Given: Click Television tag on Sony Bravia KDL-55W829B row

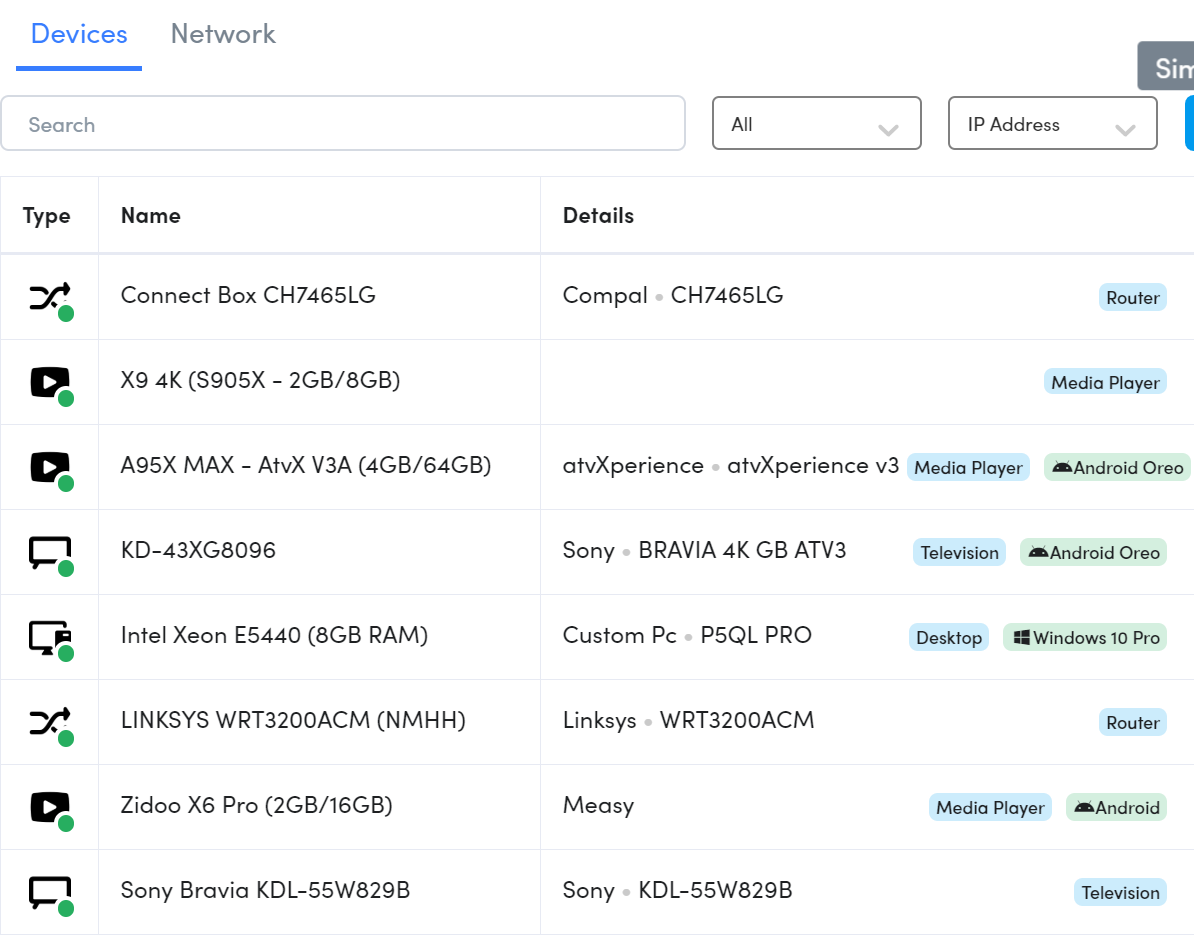Looking at the screenshot, I should (x=1120, y=893).
